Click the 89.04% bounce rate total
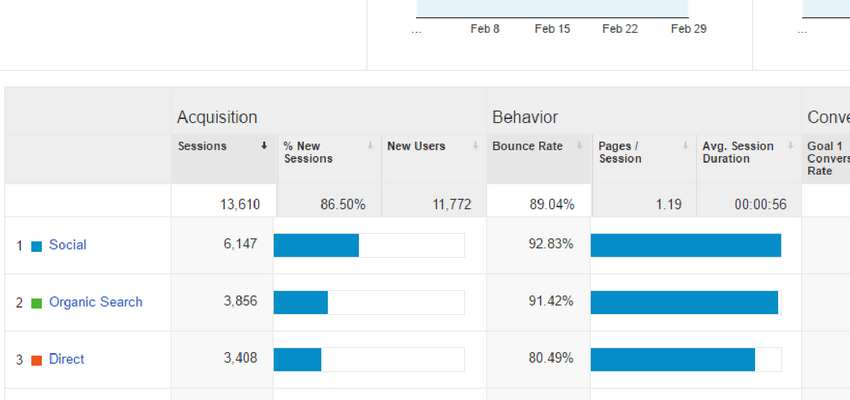 point(552,205)
